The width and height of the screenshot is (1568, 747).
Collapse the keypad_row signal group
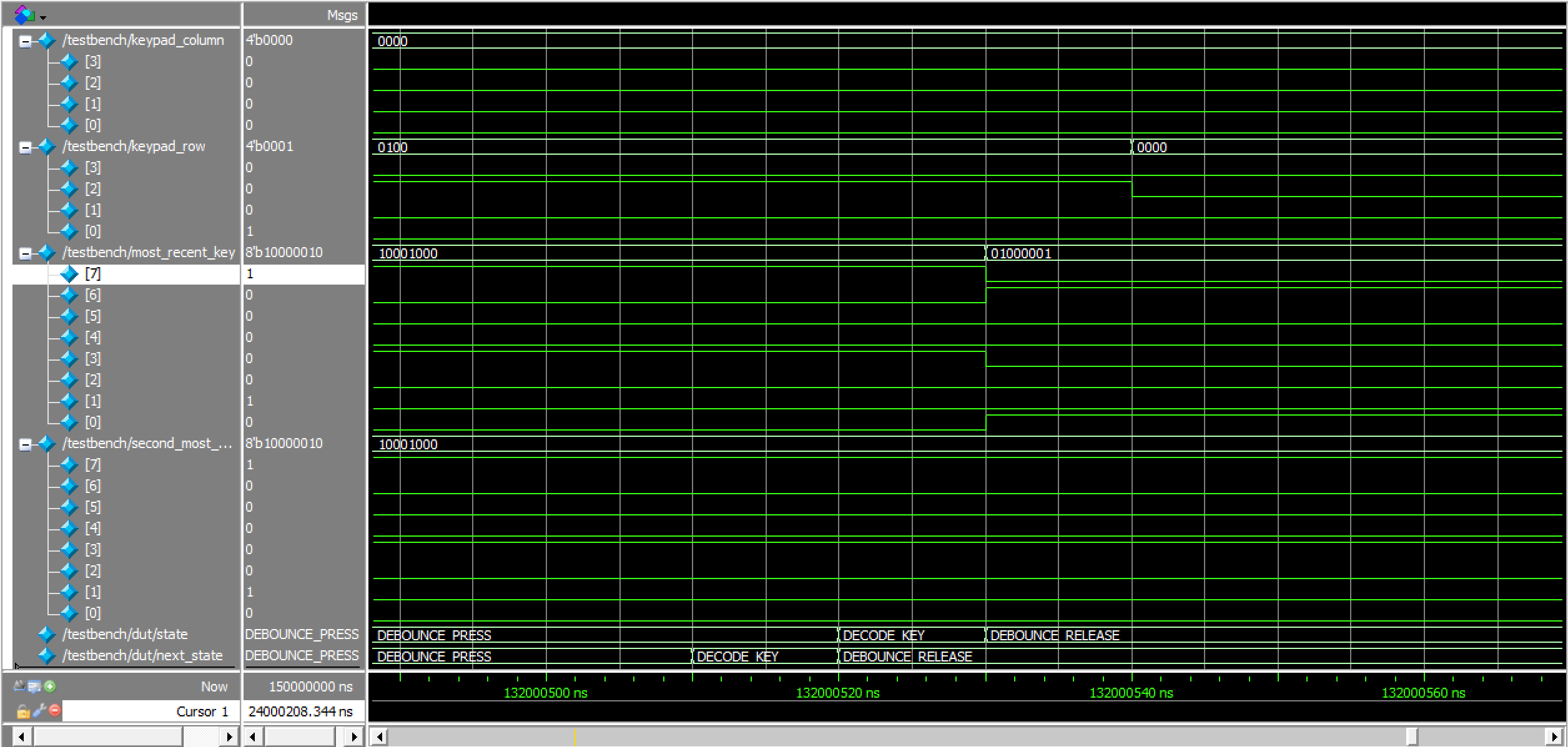(25, 148)
